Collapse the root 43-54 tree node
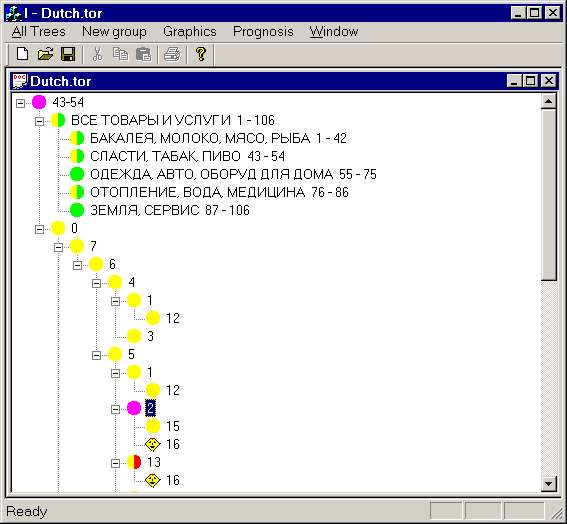Viewport: 567px width, 524px height. coord(20,103)
